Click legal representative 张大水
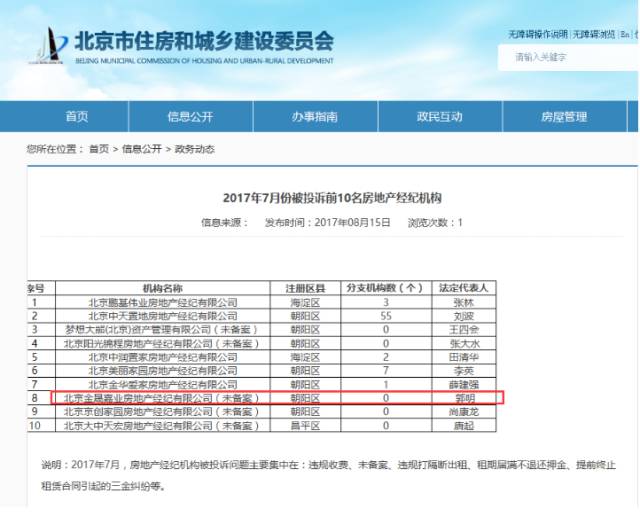This screenshot has width=640, height=517. (464, 344)
